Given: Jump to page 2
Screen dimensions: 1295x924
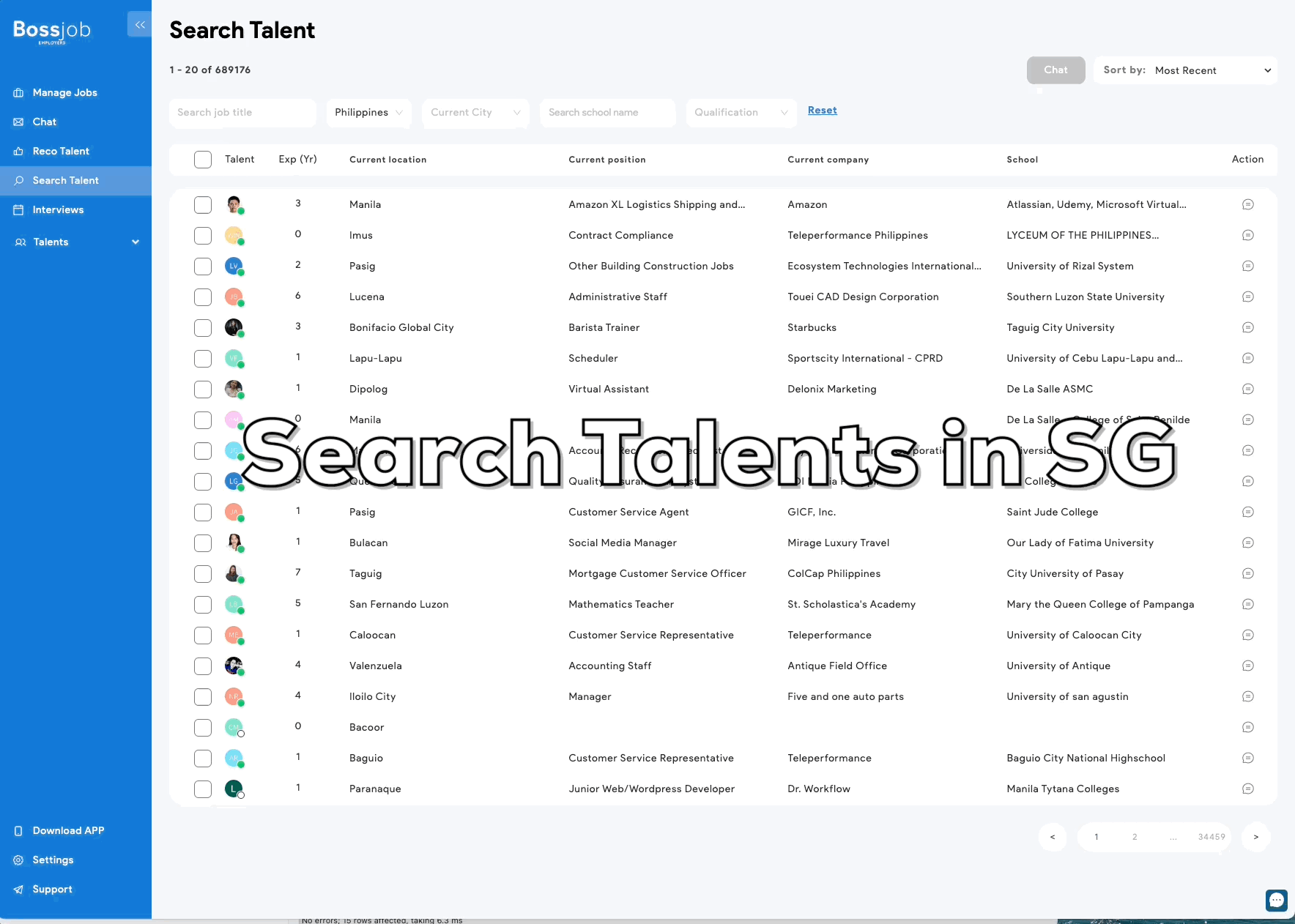Looking at the screenshot, I should [x=1135, y=837].
